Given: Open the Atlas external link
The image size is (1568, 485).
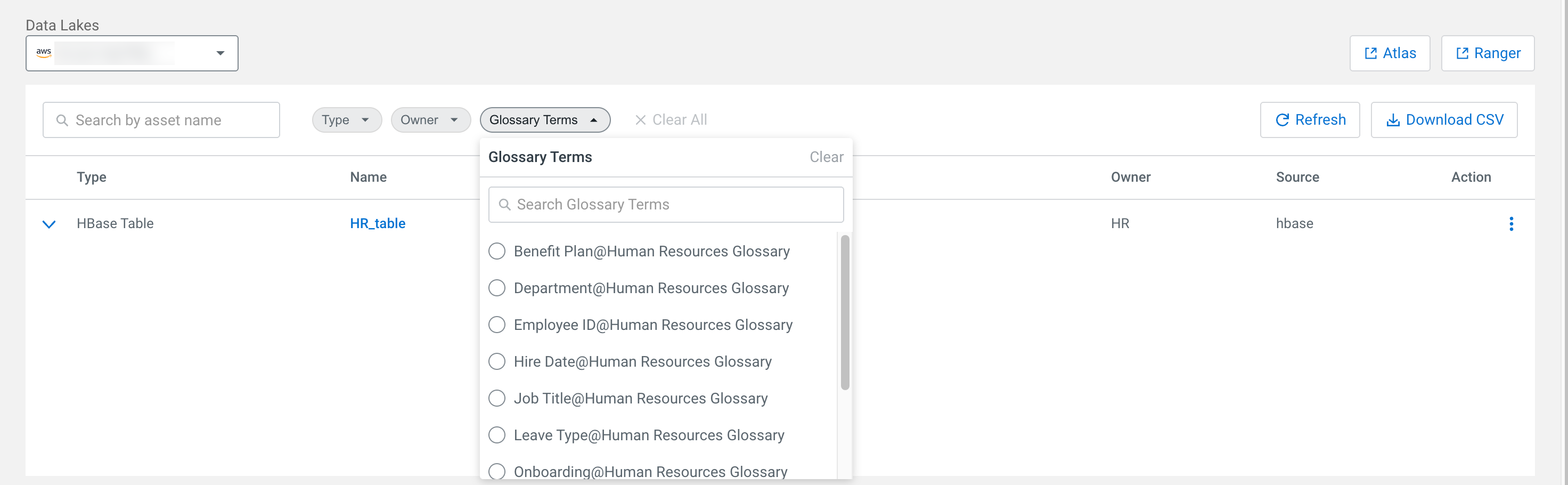Looking at the screenshot, I should coord(1390,54).
